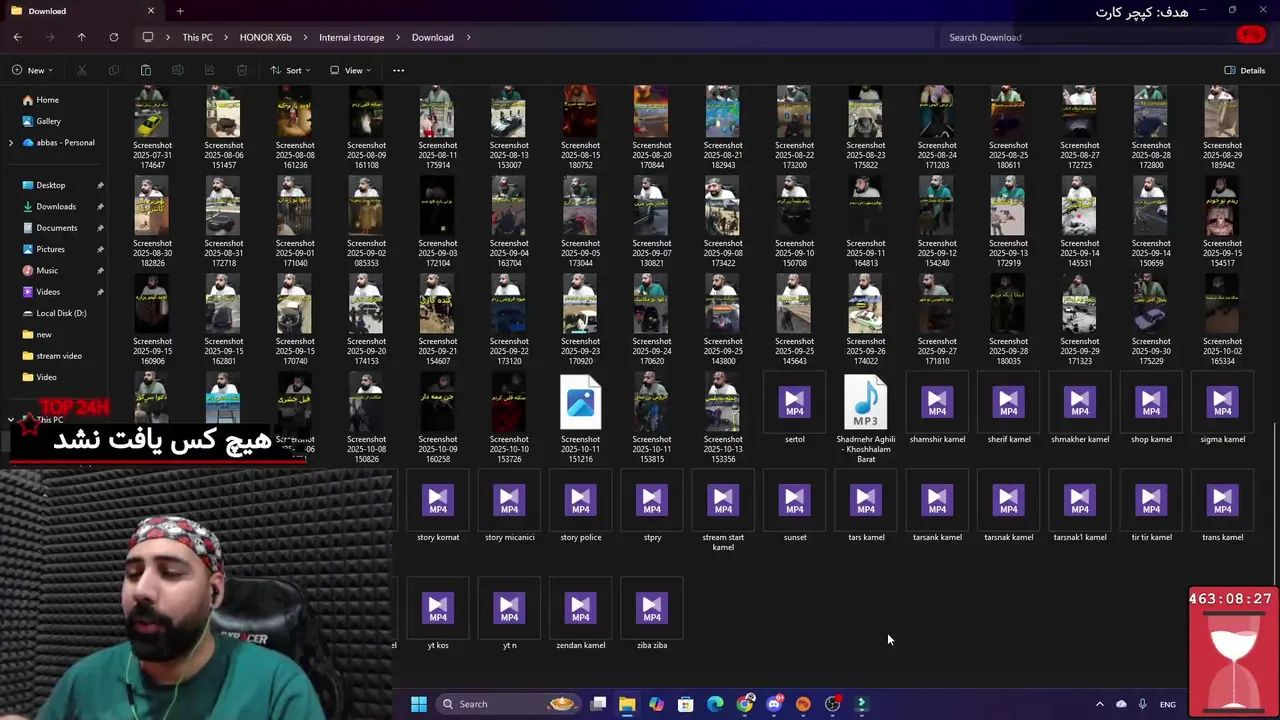Select the Screenshot 2025-10-11 151216 image file
This screenshot has height=720, width=1280.
tap(581, 419)
